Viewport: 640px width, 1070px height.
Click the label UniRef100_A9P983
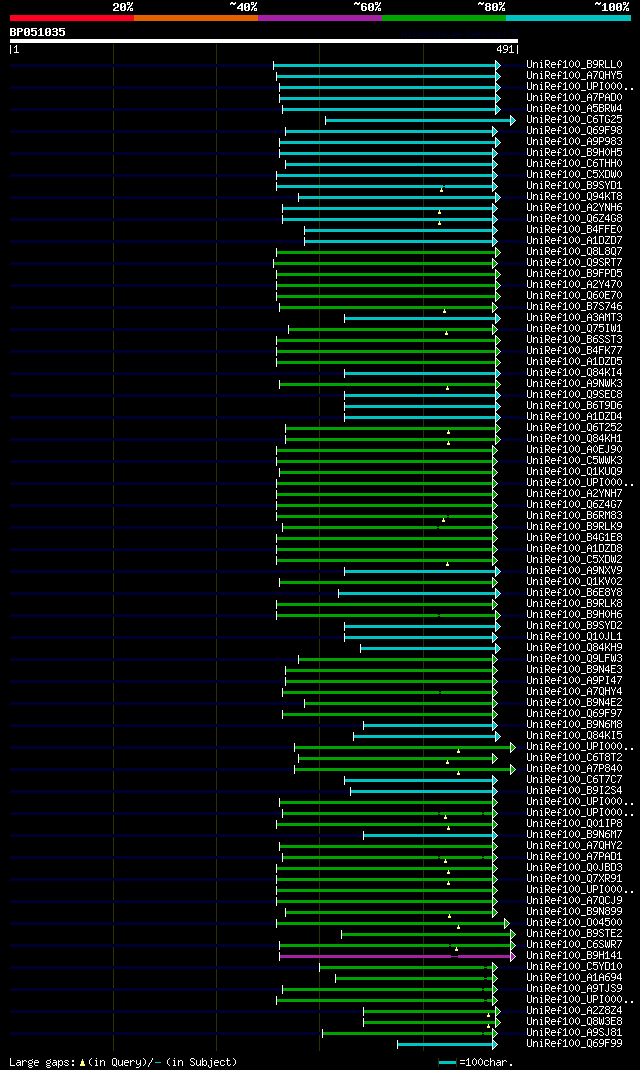coord(574,142)
